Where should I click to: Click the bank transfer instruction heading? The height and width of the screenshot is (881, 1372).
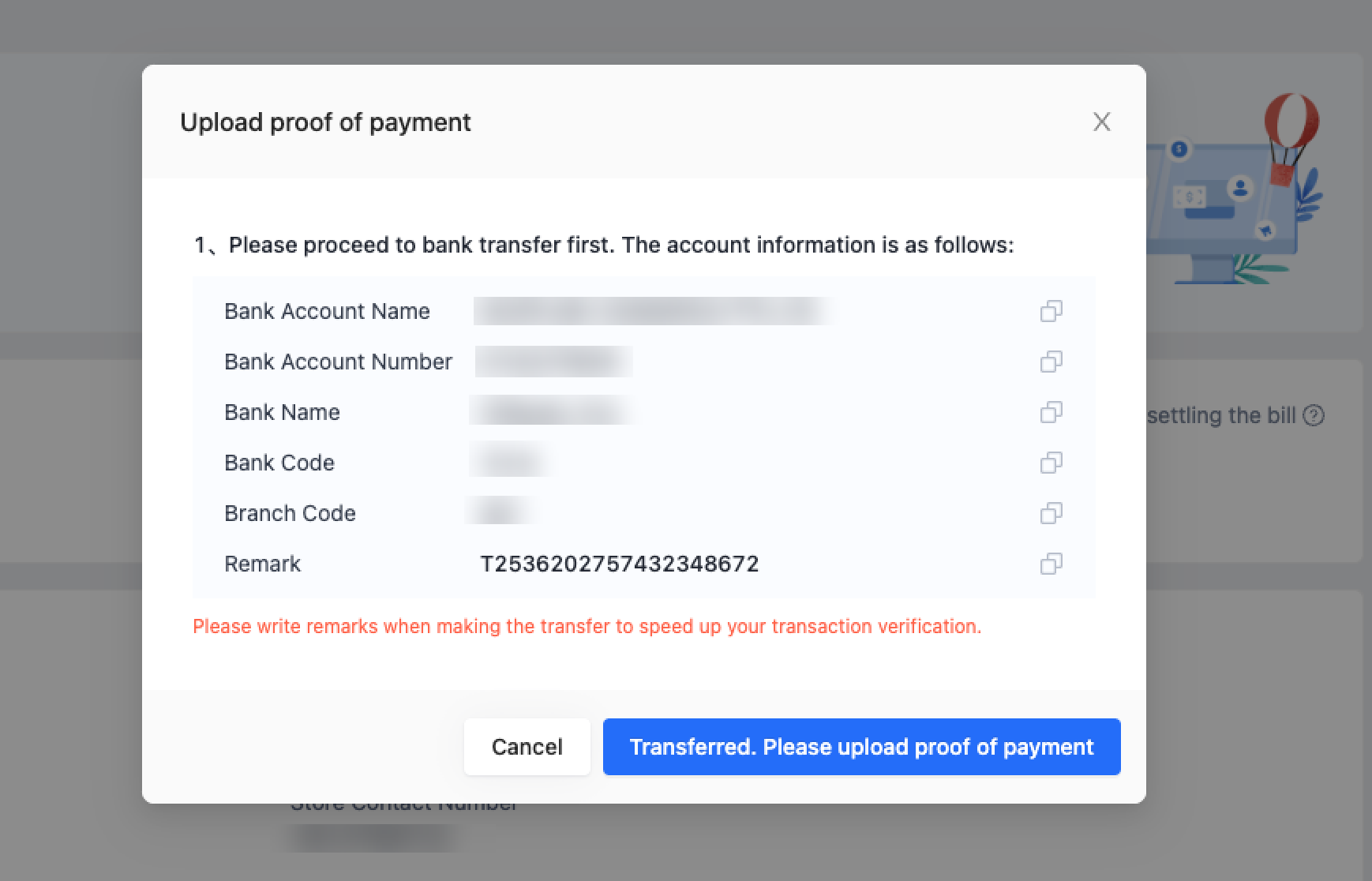point(604,245)
